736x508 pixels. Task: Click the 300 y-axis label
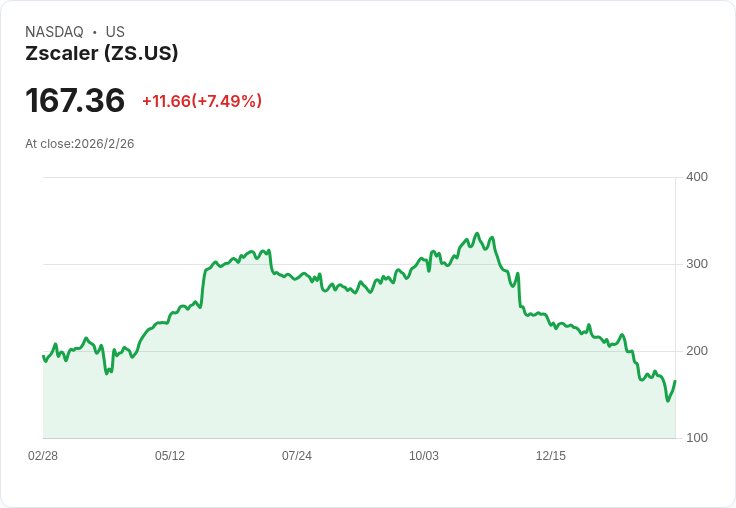coord(697,264)
